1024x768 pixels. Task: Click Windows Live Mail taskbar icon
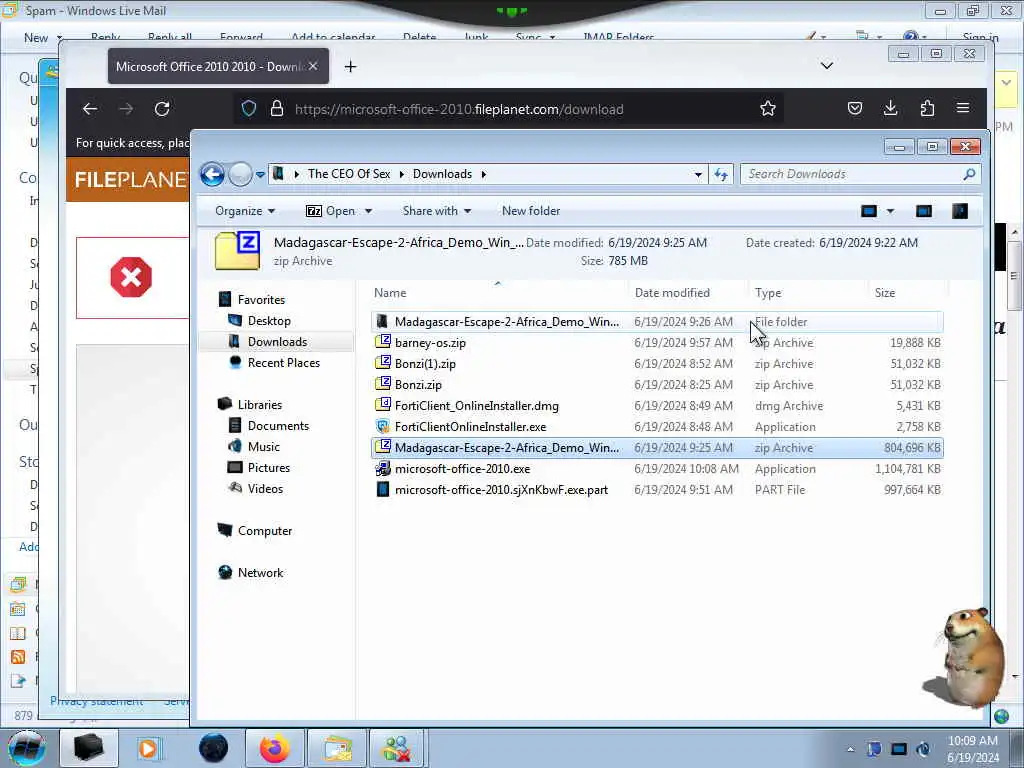(x=337, y=748)
